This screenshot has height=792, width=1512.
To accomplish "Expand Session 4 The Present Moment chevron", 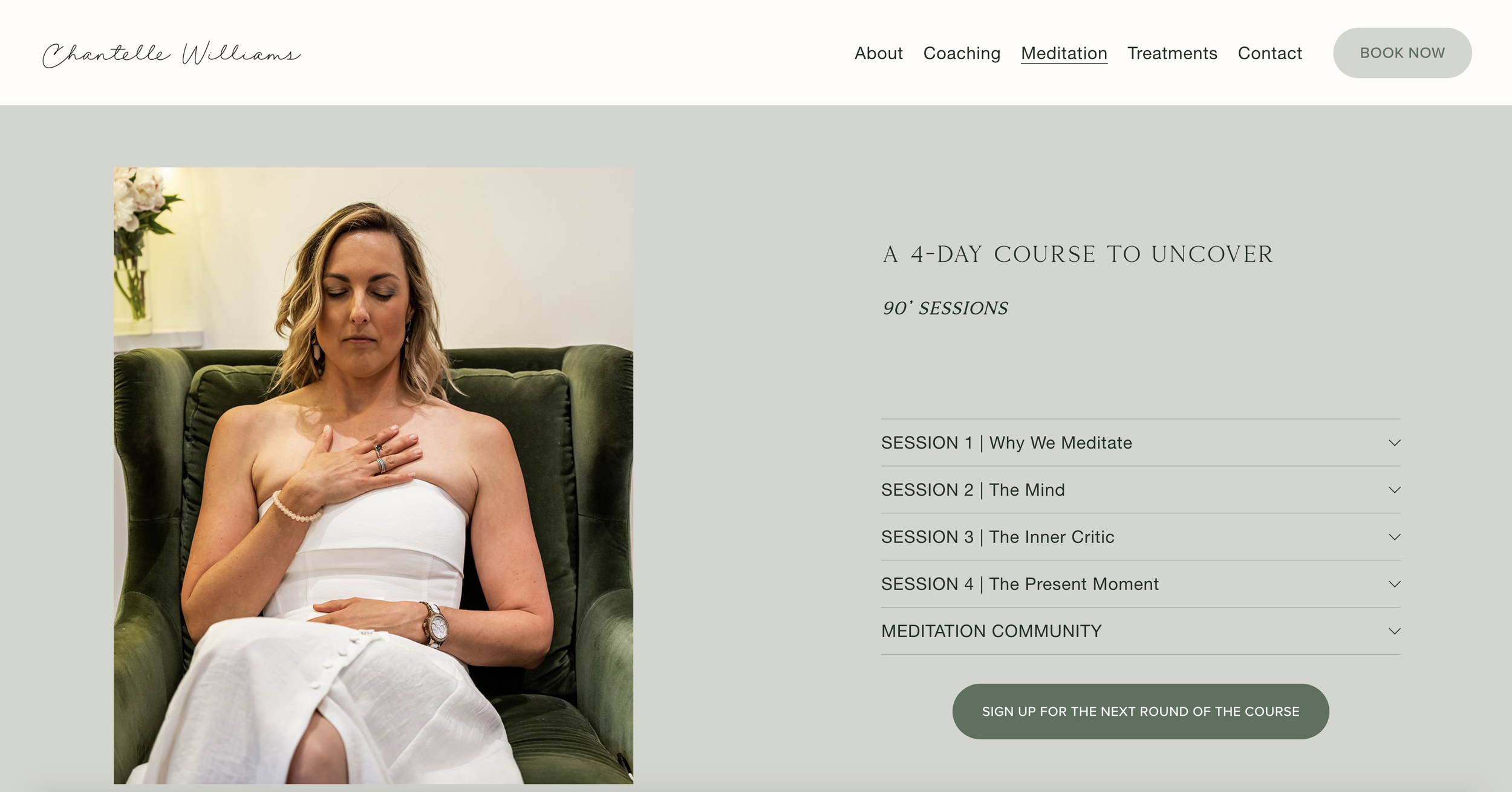I will coord(1394,584).
